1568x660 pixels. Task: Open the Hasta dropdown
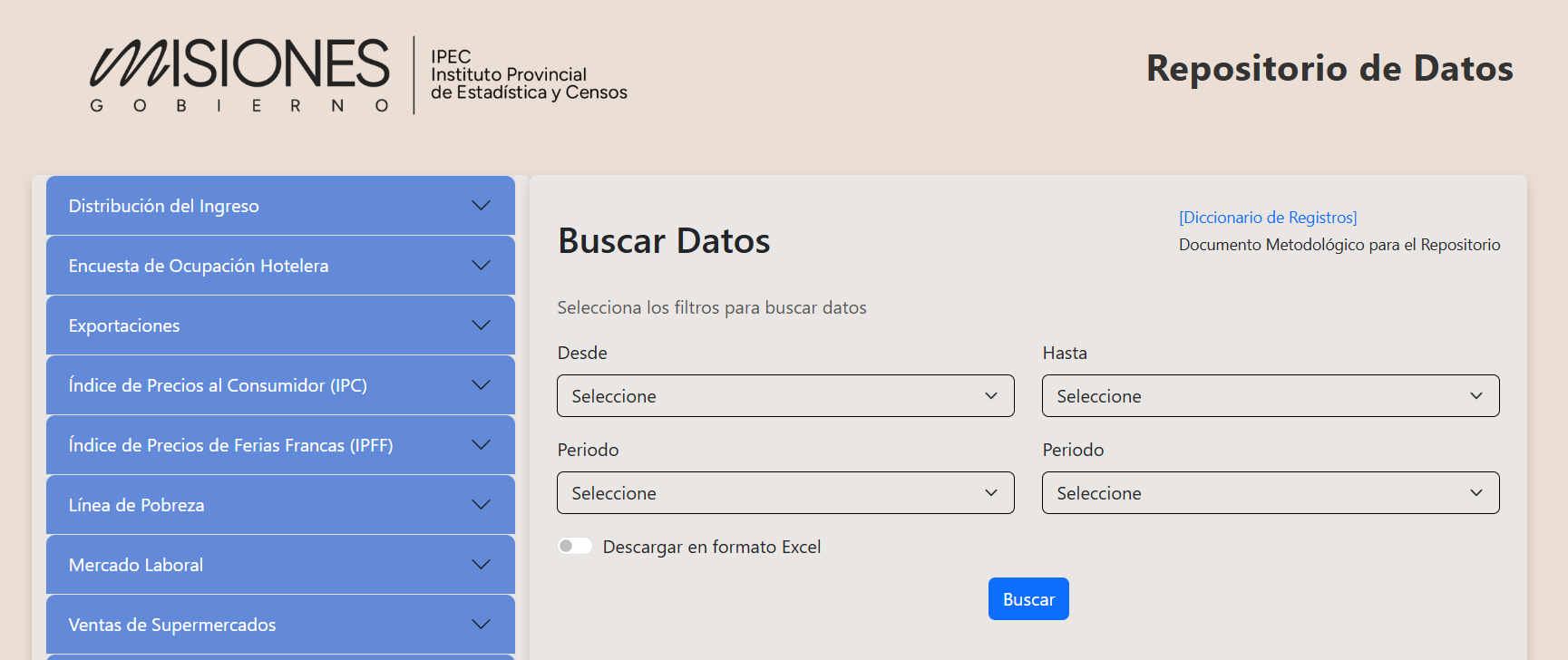pyautogui.click(x=1271, y=396)
